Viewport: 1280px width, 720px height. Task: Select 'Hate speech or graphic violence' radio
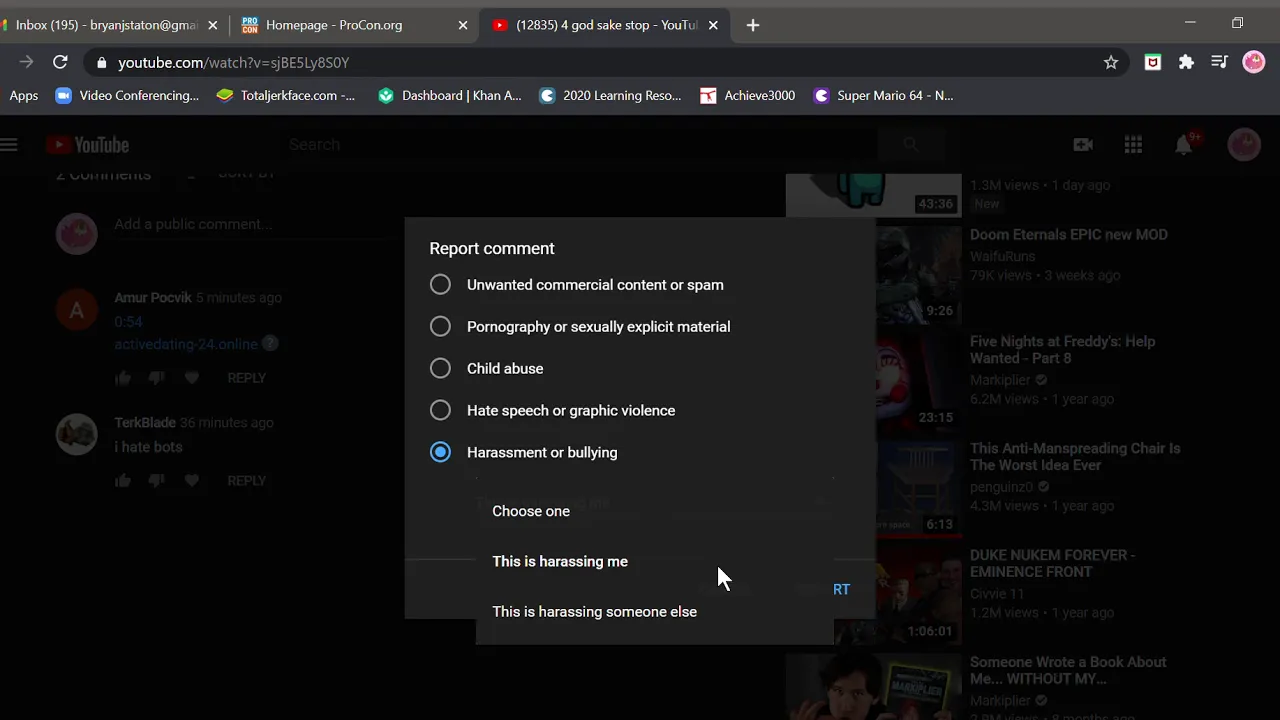click(440, 411)
